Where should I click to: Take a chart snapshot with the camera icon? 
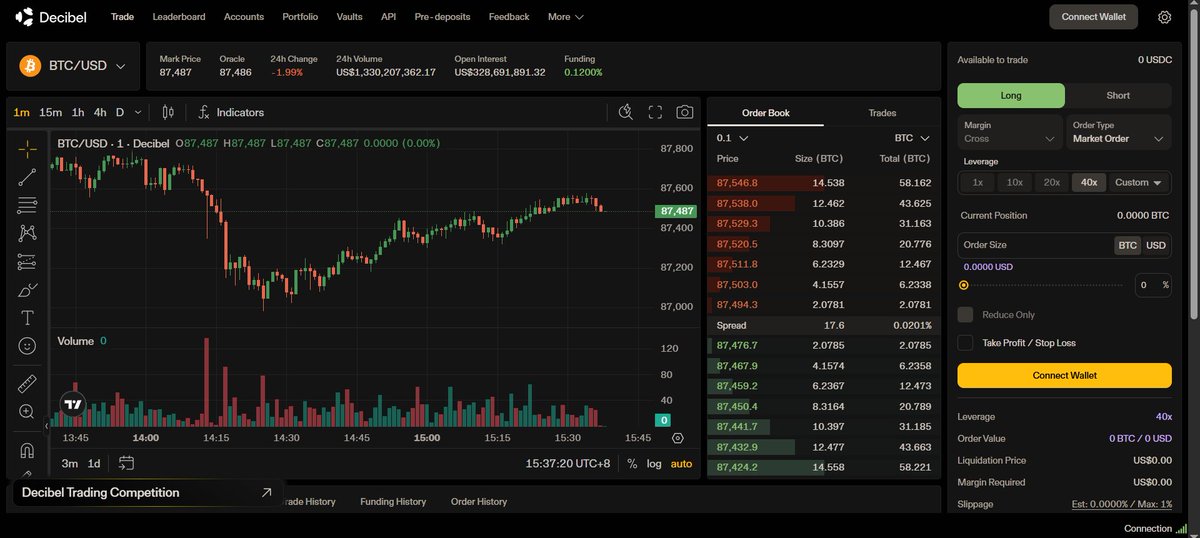[684, 112]
